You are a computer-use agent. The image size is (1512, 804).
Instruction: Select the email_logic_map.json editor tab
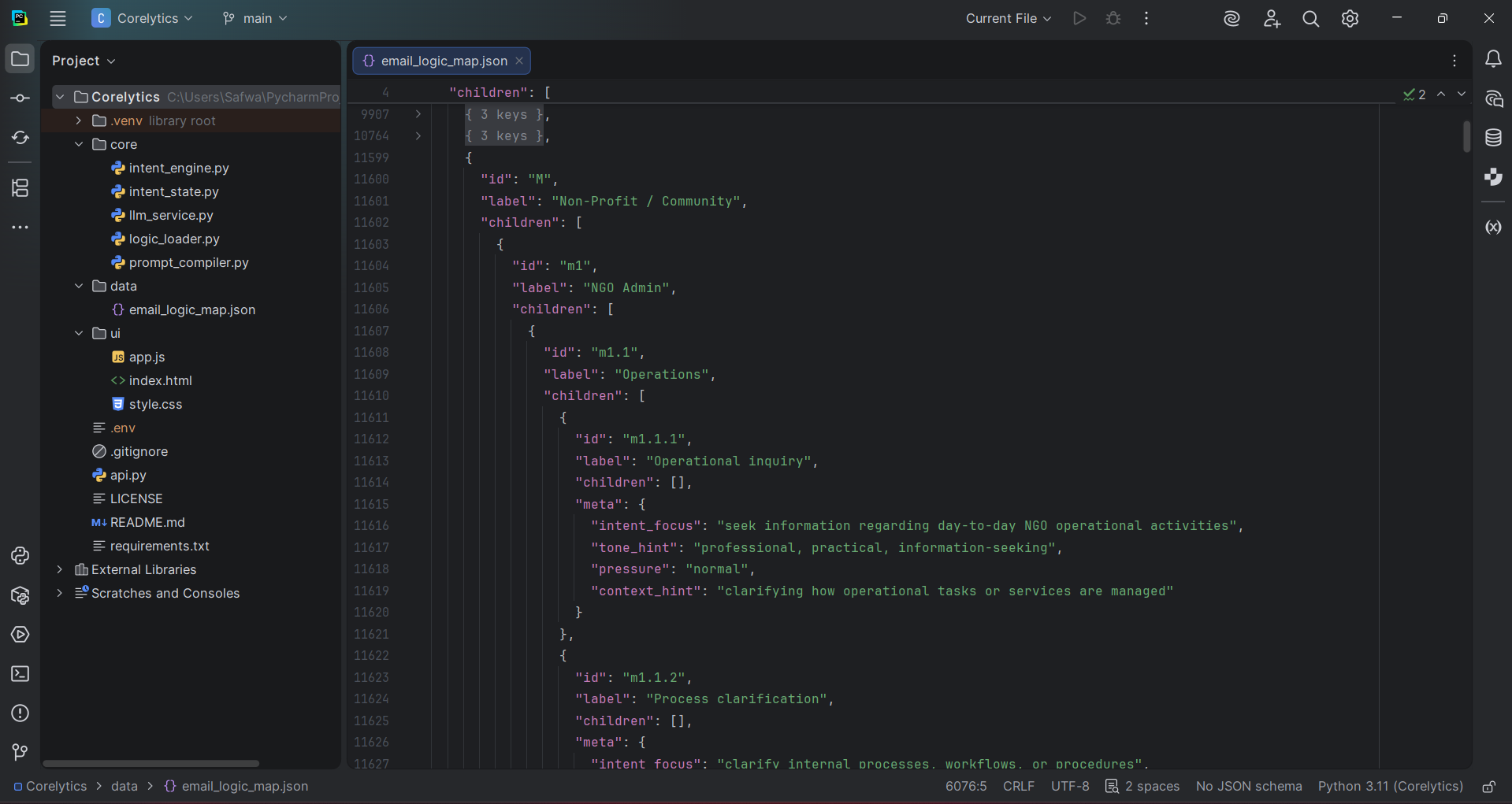point(443,61)
